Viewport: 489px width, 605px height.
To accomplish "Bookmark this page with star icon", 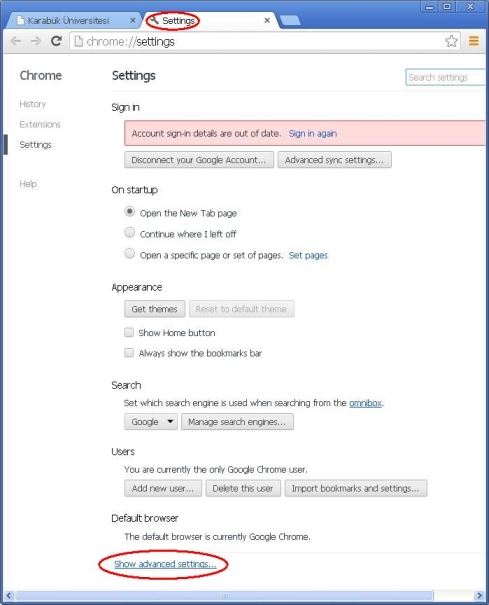I will coord(451,41).
